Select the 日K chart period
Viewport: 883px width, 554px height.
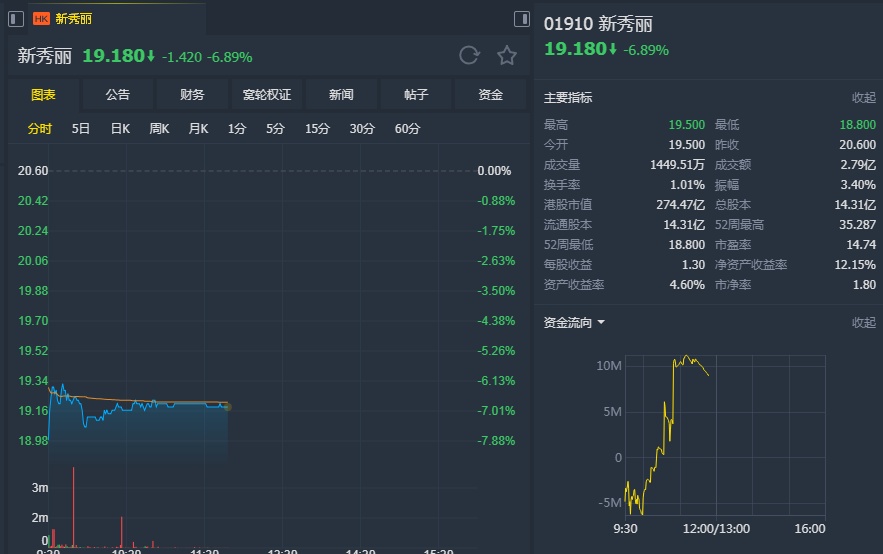(120, 129)
